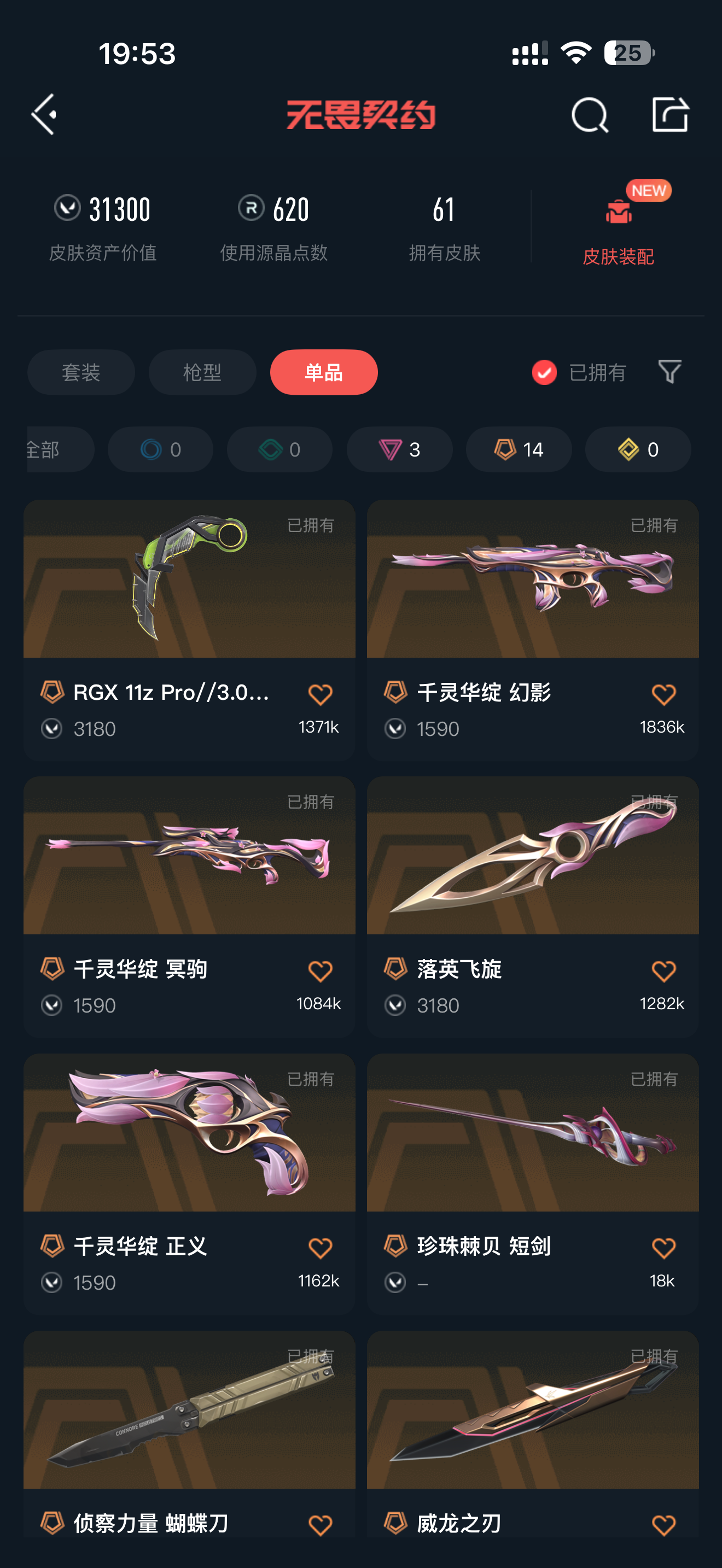Open the filter funnel icon

pos(669,371)
